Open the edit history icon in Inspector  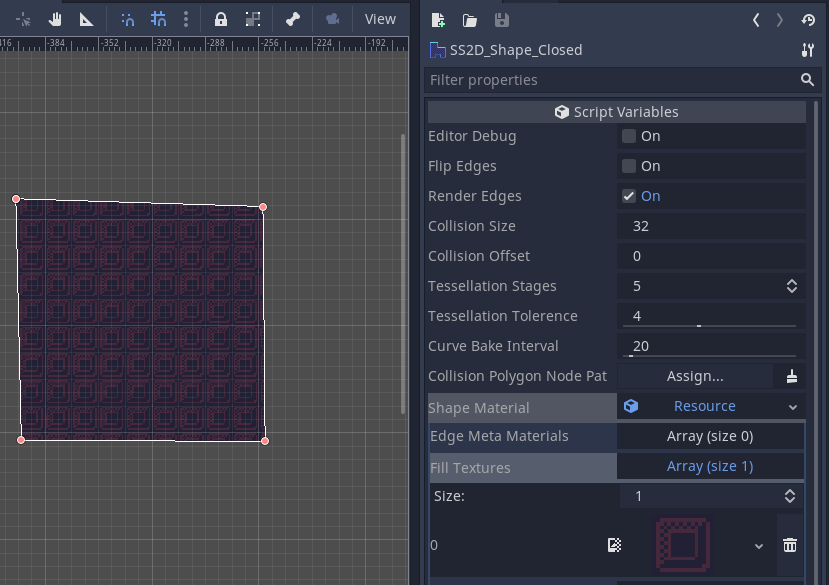(x=809, y=19)
